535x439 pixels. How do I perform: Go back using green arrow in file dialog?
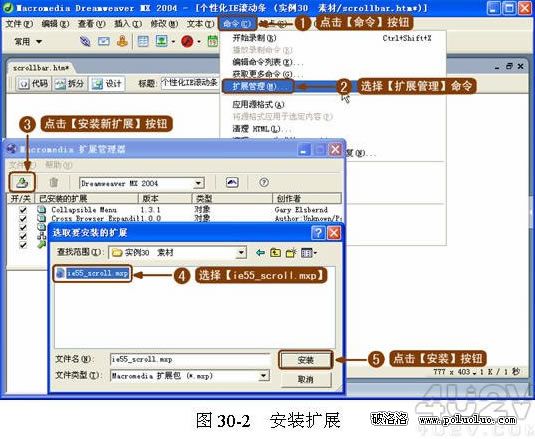[x=260, y=253]
